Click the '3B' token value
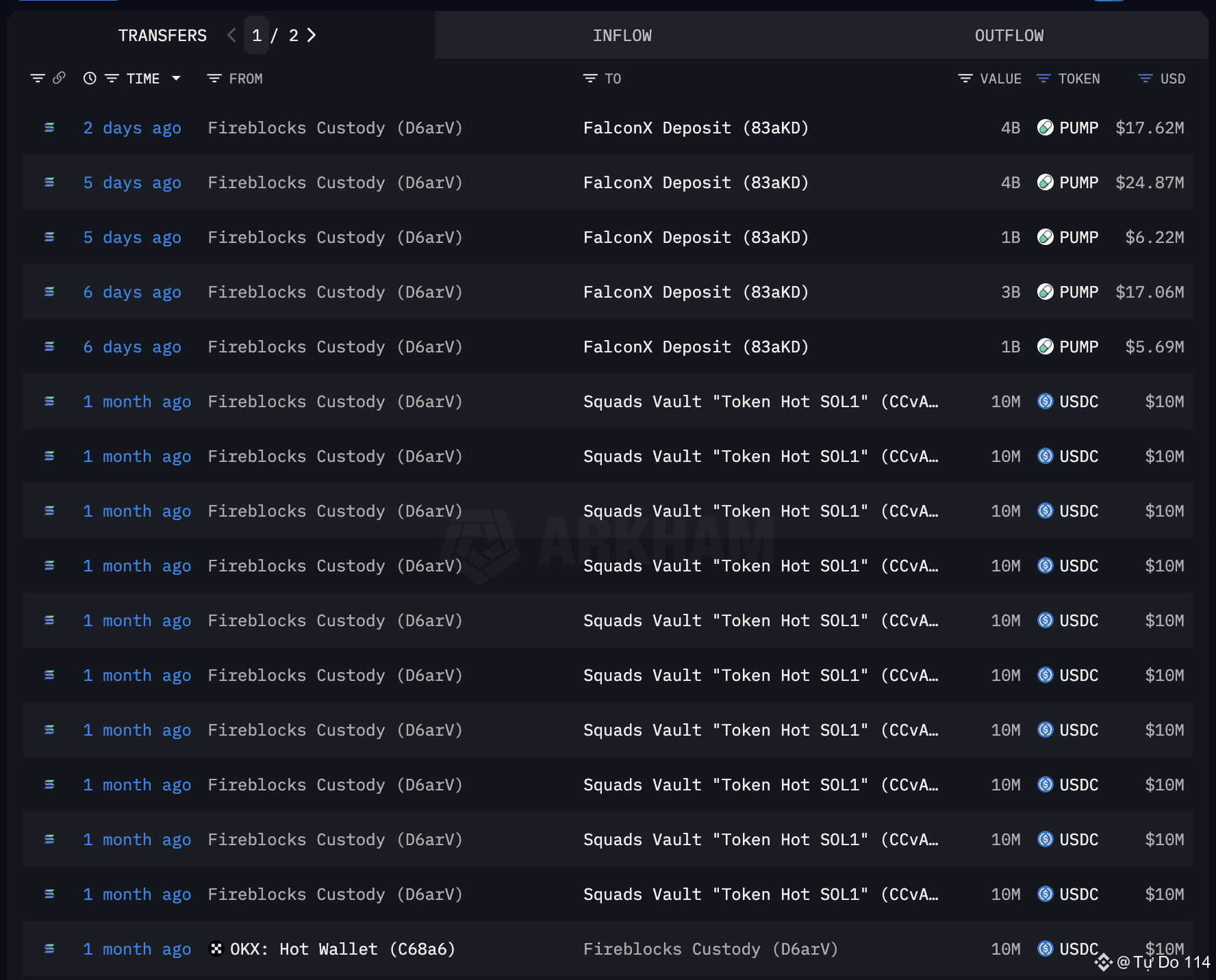The image size is (1216, 980). coord(1011,292)
